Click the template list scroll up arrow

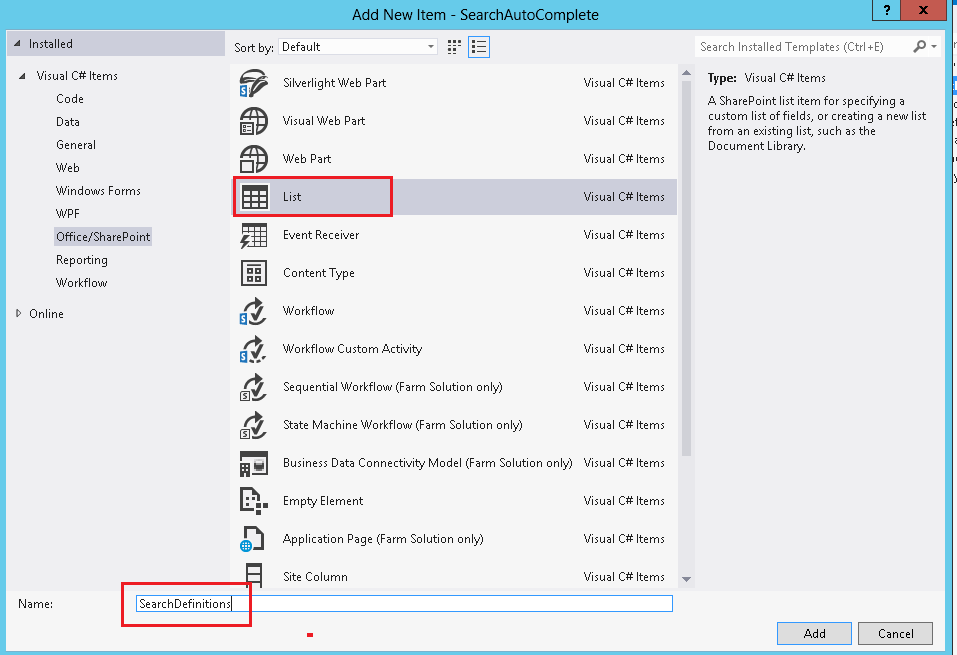pyautogui.click(x=686, y=73)
